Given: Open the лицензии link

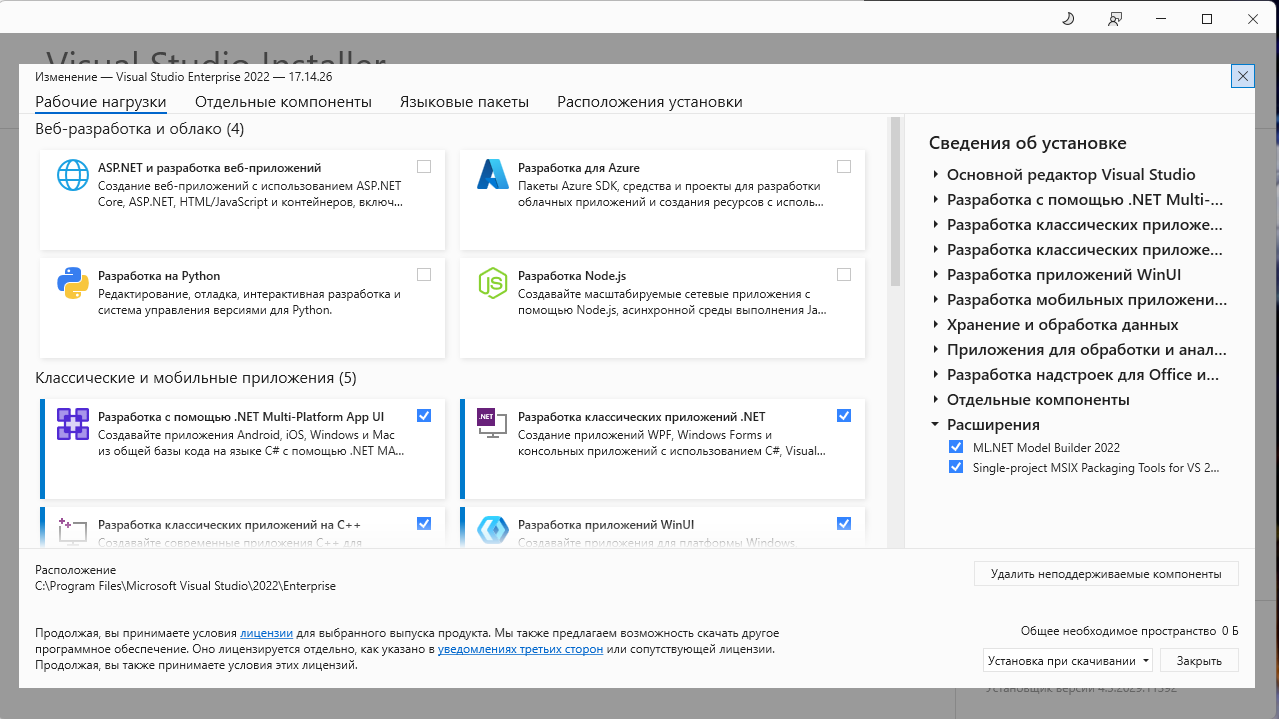Looking at the screenshot, I should (266, 633).
